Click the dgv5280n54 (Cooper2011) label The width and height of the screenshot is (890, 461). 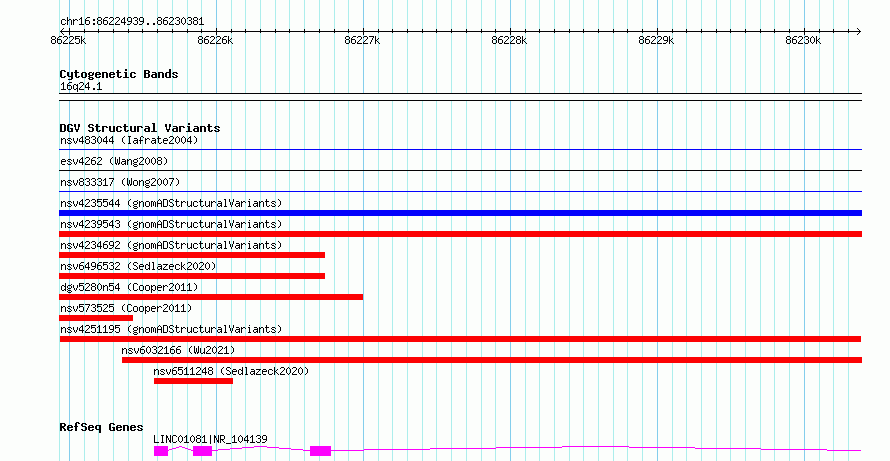(x=129, y=287)
